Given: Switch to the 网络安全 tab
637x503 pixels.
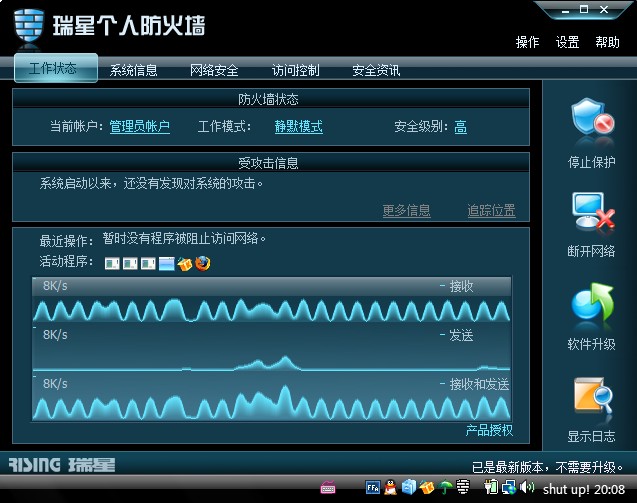Looking at the screenshot, I should 214,70.
